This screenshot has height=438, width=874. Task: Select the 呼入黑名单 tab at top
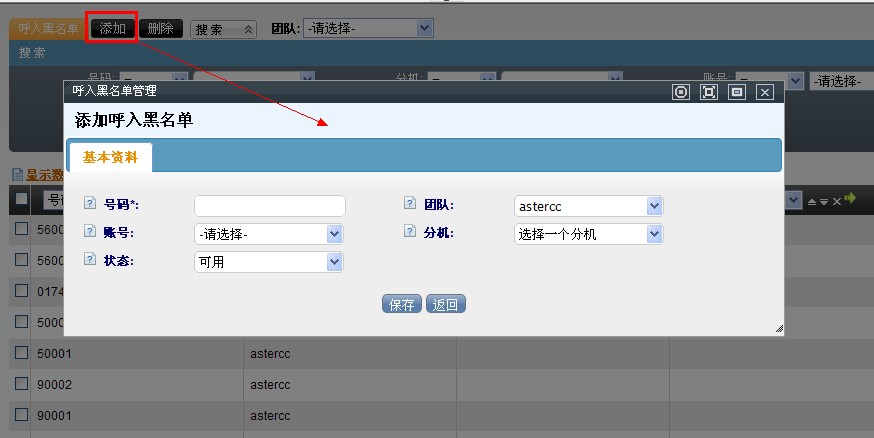coord(48,29)
